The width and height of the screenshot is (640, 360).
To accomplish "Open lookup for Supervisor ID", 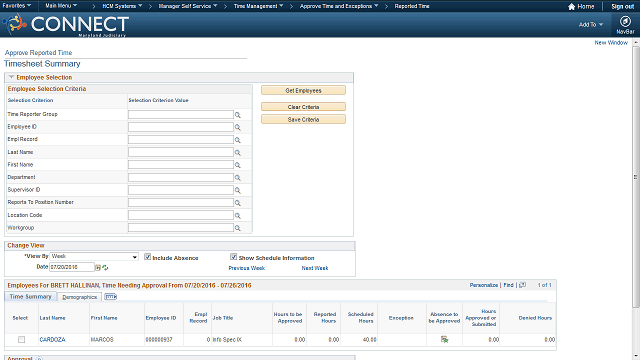I will click(238, 191).
